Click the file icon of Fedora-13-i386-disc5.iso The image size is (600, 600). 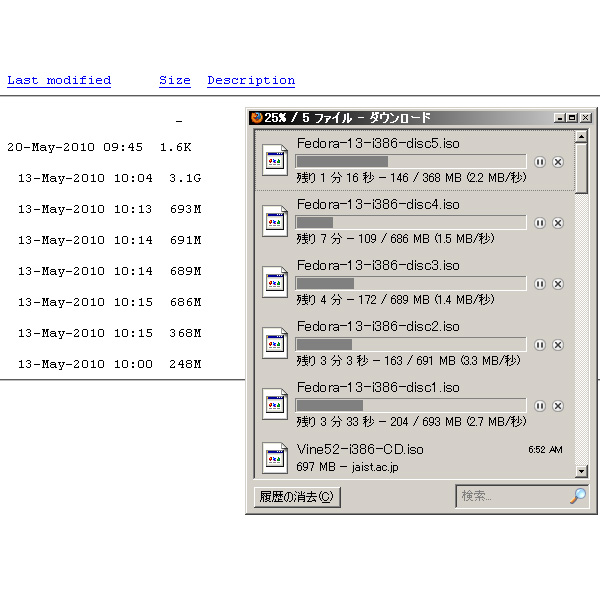coord(275,160)
